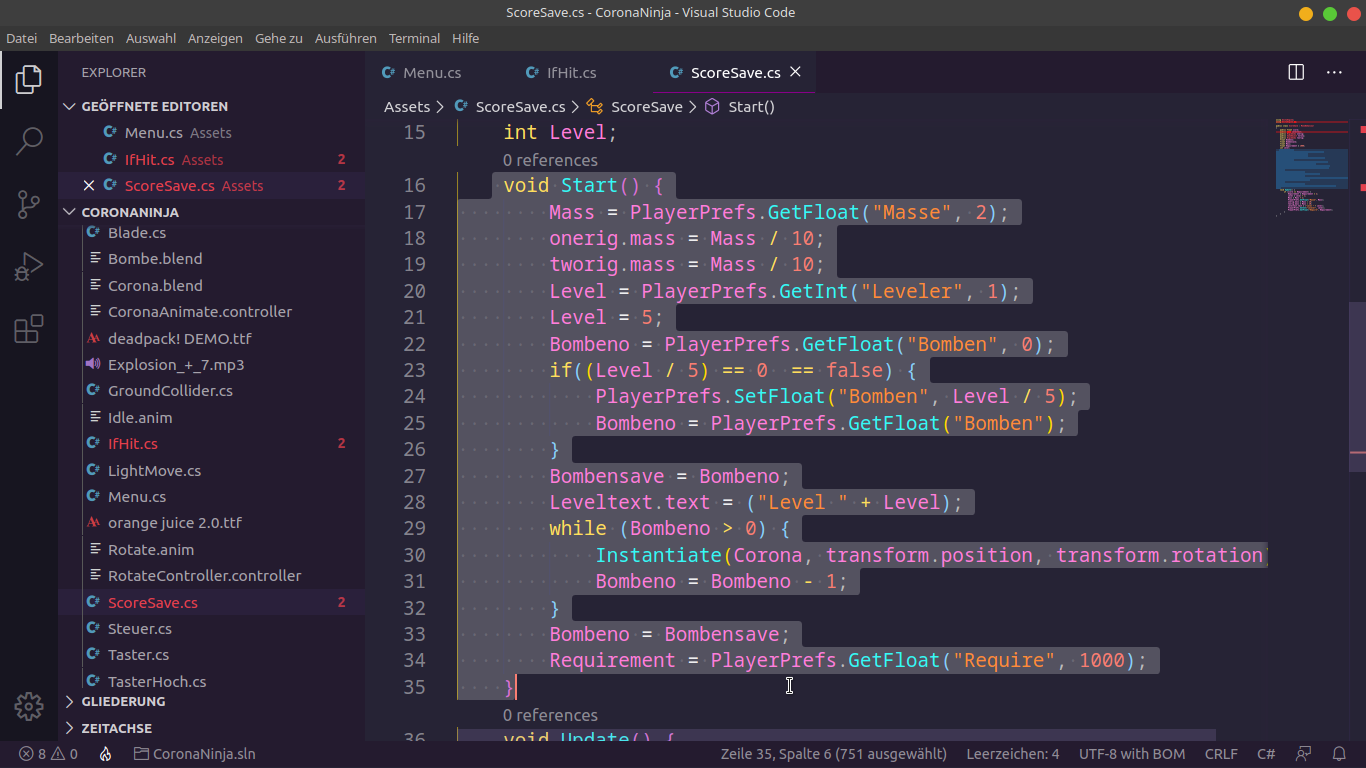Open the Manage gear at activity bar bottom
The height and width of the screenshot is (768, 1366).
pos(29,706)
